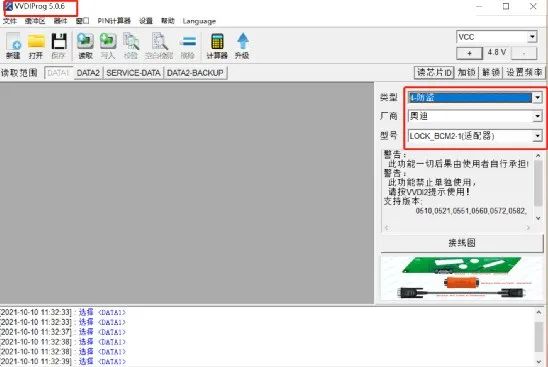Click the 新建 (New) toolbar icon
Screen dimensions: 548x367
tap(13, 45)
